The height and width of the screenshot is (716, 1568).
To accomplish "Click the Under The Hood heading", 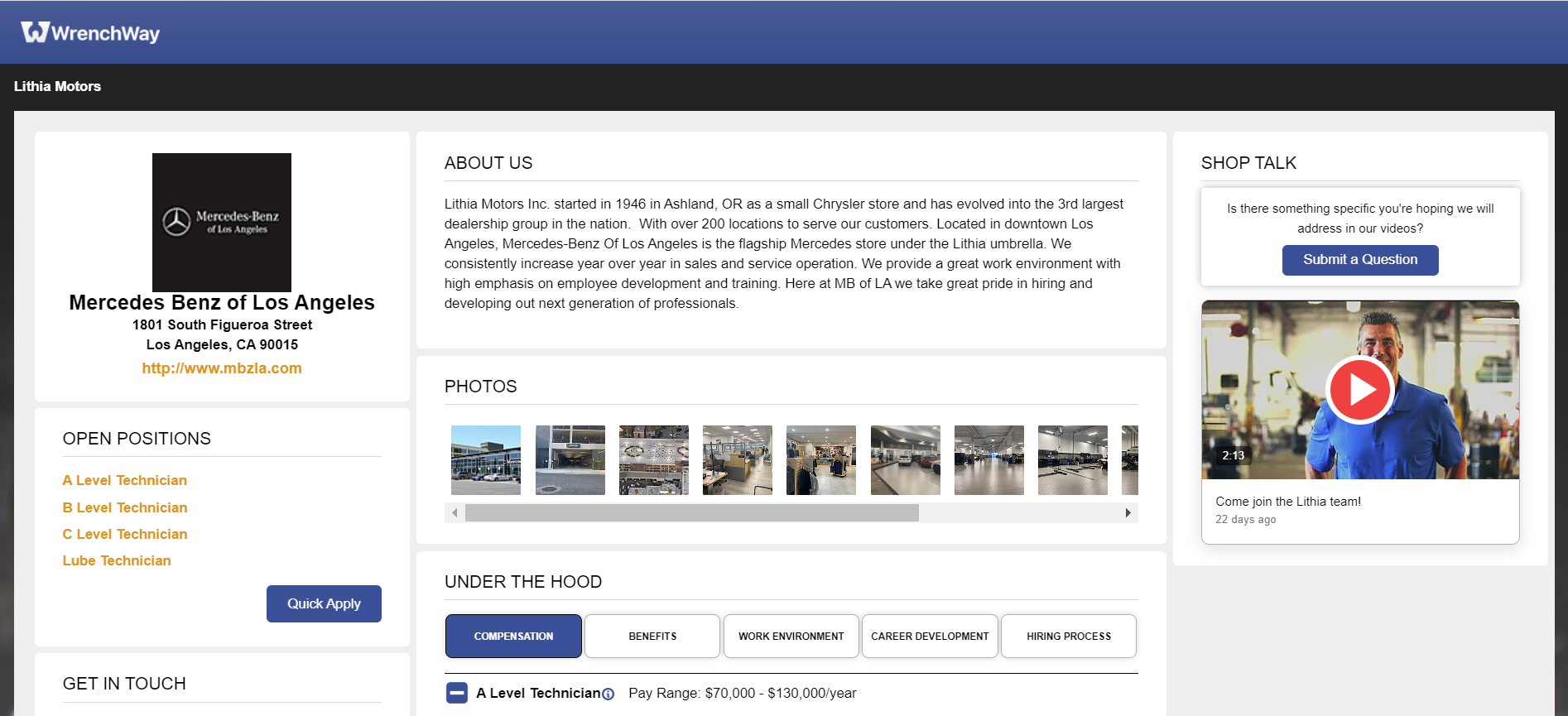I will tap(523, 582).
